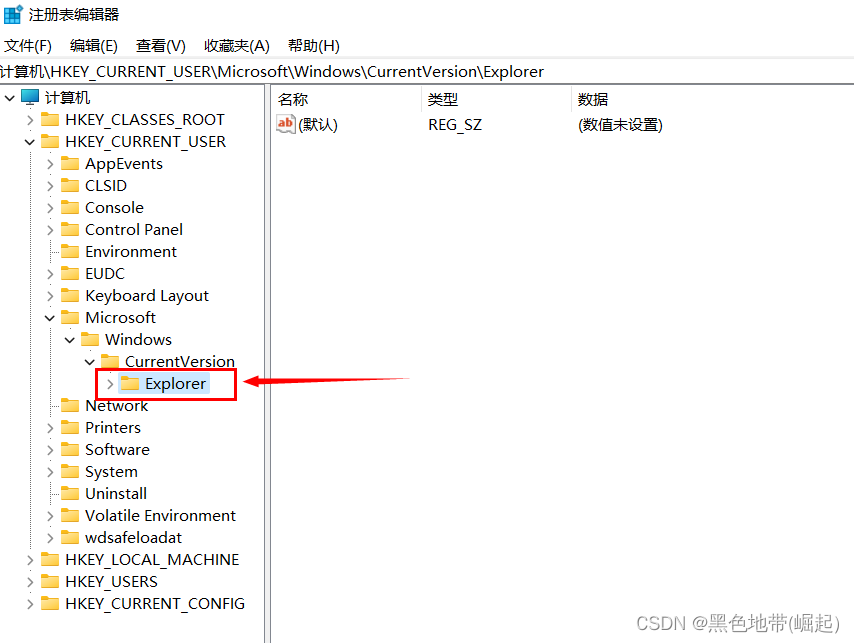Image resolution: width=854 pixels, height=643 pixels.
Task: Click the Windows folder icon
Action: click(x=90, y=340)
